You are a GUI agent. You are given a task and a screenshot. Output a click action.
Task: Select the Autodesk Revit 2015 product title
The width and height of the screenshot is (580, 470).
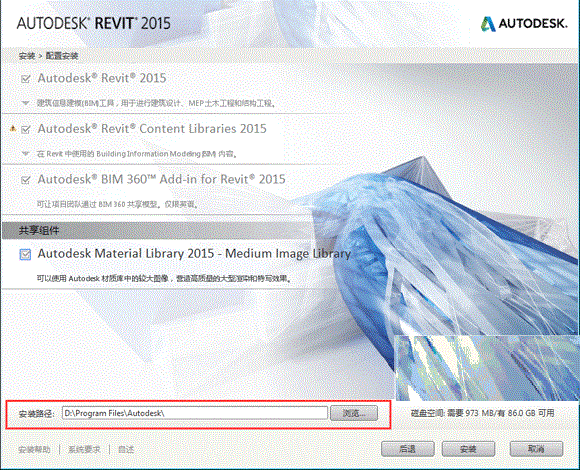[102, 78]
